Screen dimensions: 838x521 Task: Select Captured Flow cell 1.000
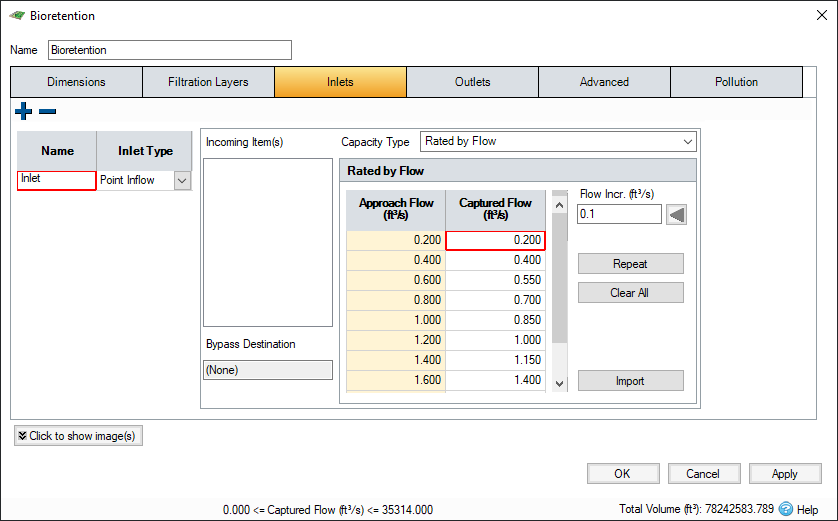coord(495,340)
